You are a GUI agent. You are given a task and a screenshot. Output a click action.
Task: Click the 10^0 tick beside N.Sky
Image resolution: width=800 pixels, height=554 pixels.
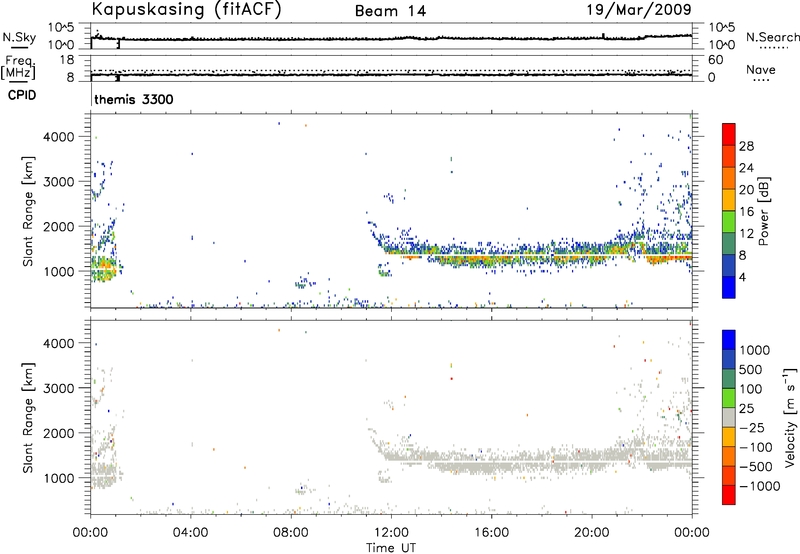61,45
